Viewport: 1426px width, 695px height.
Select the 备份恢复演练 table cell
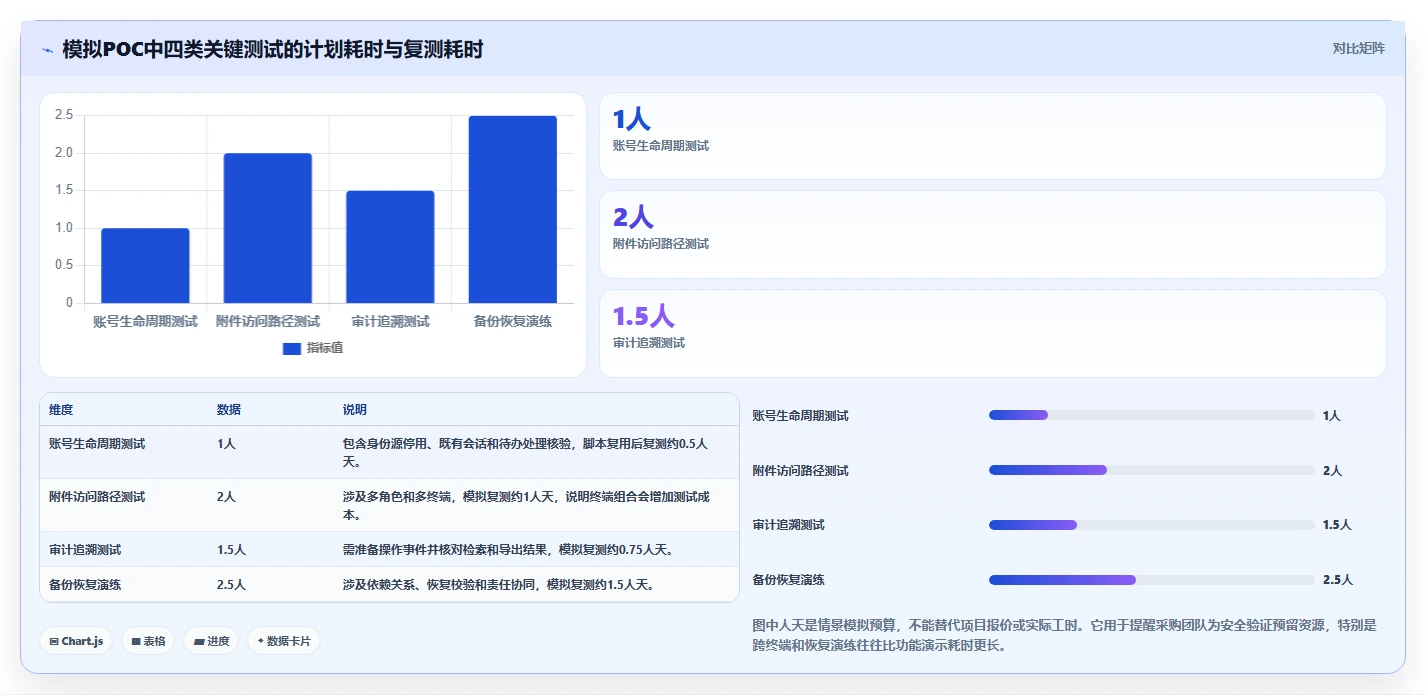click(85, 584)
